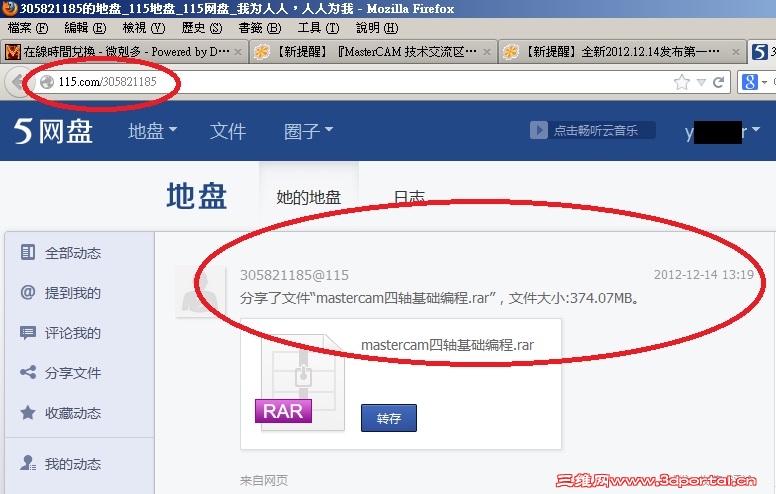Switch to the 在線時間兌換 tab

tap(124, 51)
